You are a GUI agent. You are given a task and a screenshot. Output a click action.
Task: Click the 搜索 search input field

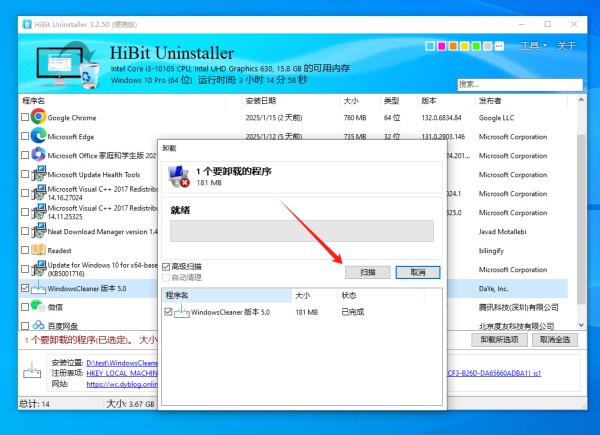tap(520, 85)
